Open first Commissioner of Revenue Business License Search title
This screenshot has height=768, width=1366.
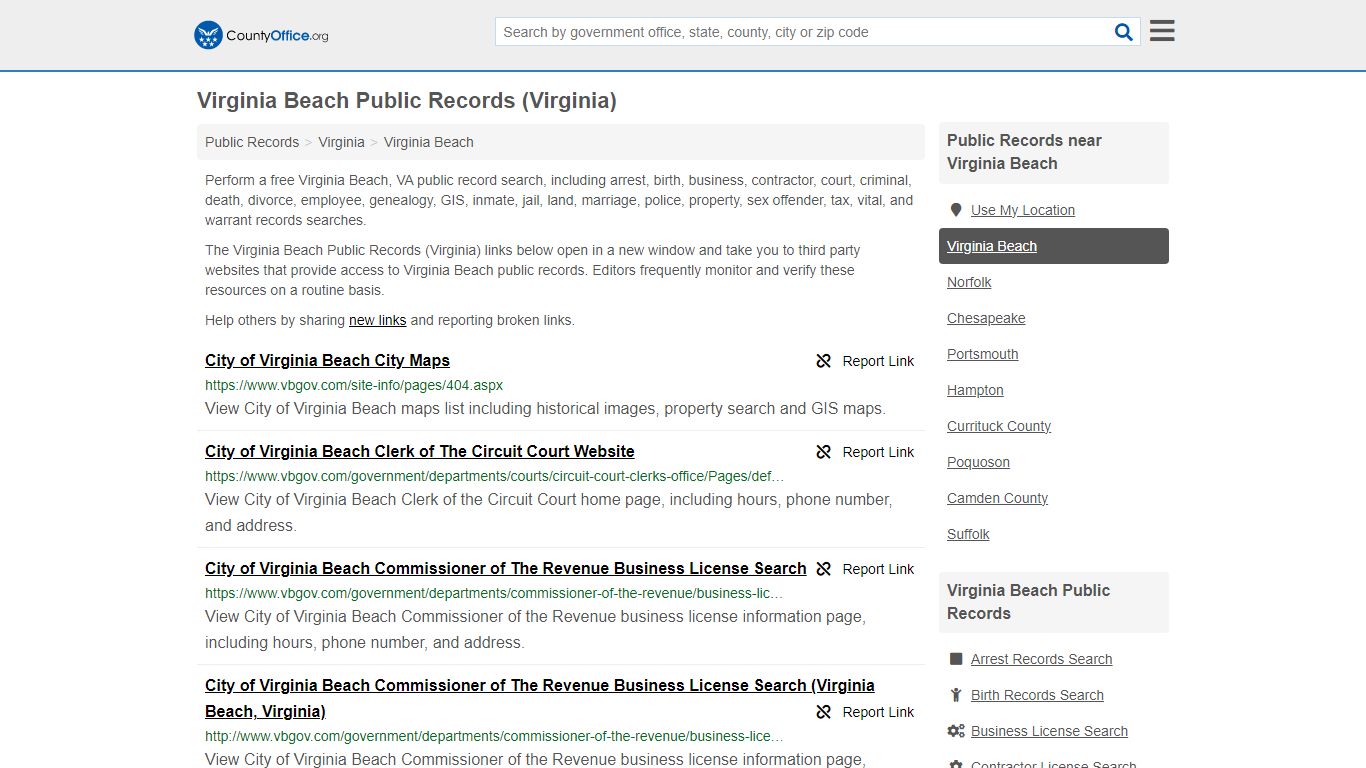pos(506,569)
